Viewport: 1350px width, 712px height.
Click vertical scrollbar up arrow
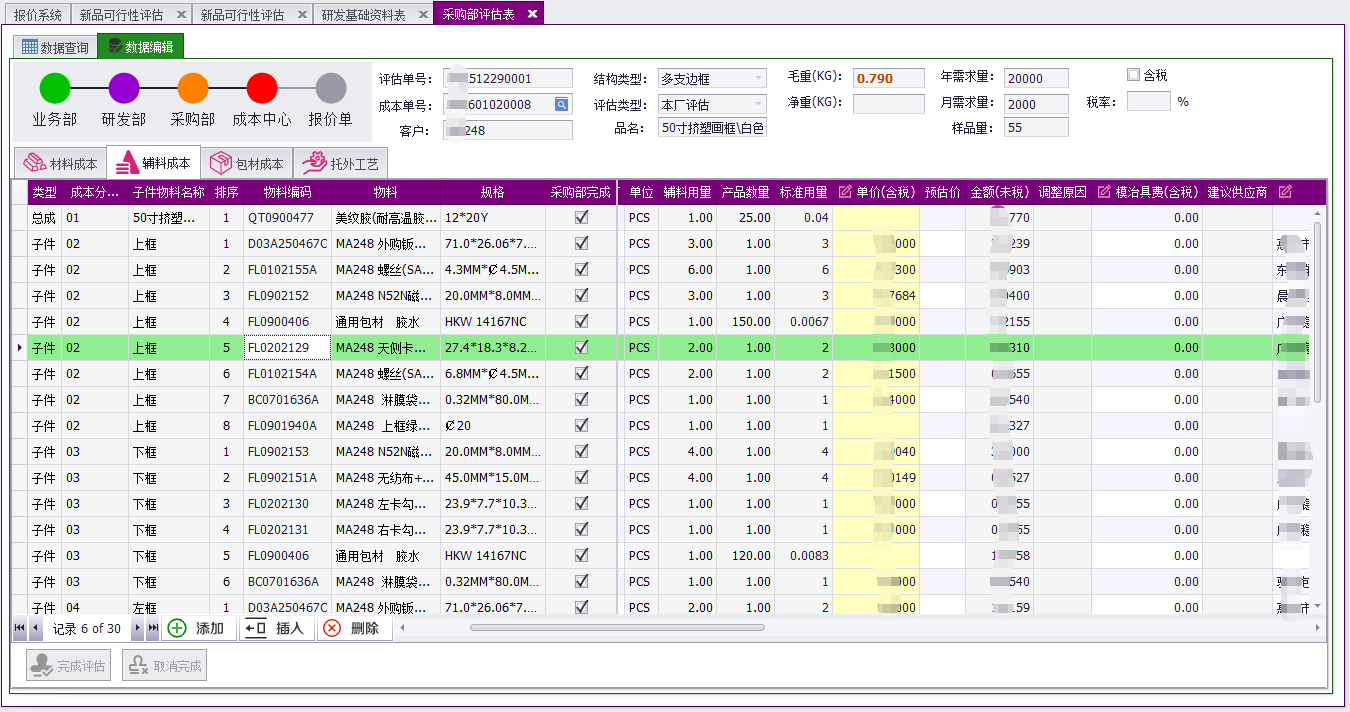tap(1317, 213)
